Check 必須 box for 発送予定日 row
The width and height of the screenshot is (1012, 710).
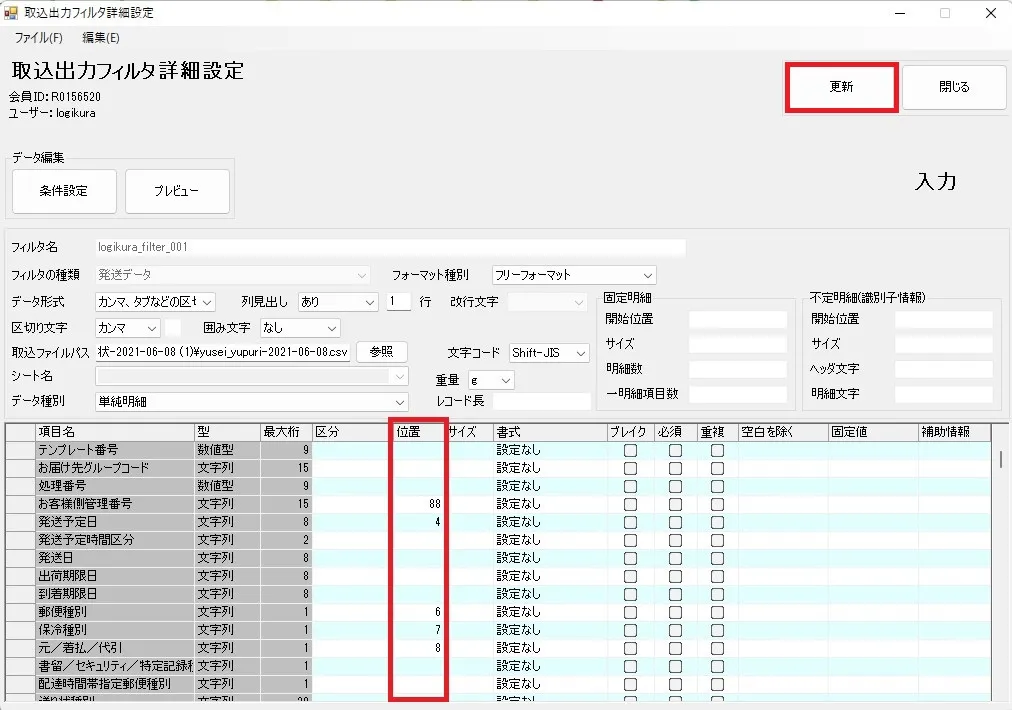pyautogui.click(x=675, y=522)
